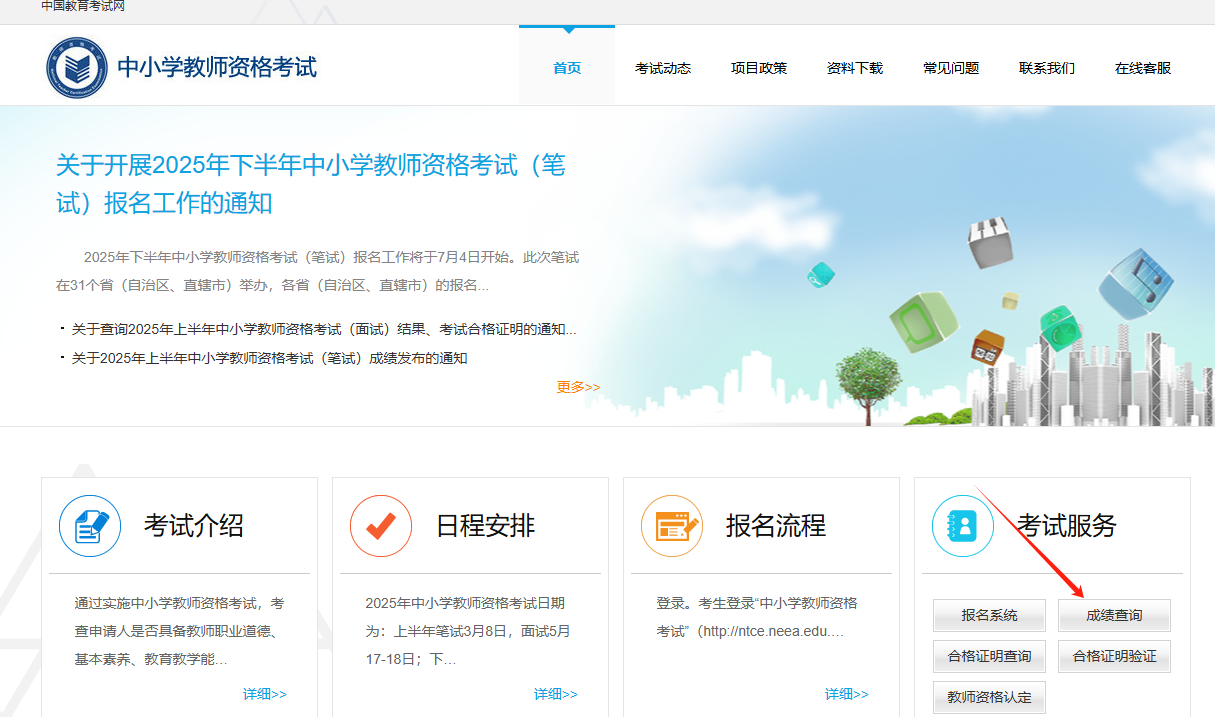
Task: Click the 考试服务 contact book icon
Action: [963, 526]
